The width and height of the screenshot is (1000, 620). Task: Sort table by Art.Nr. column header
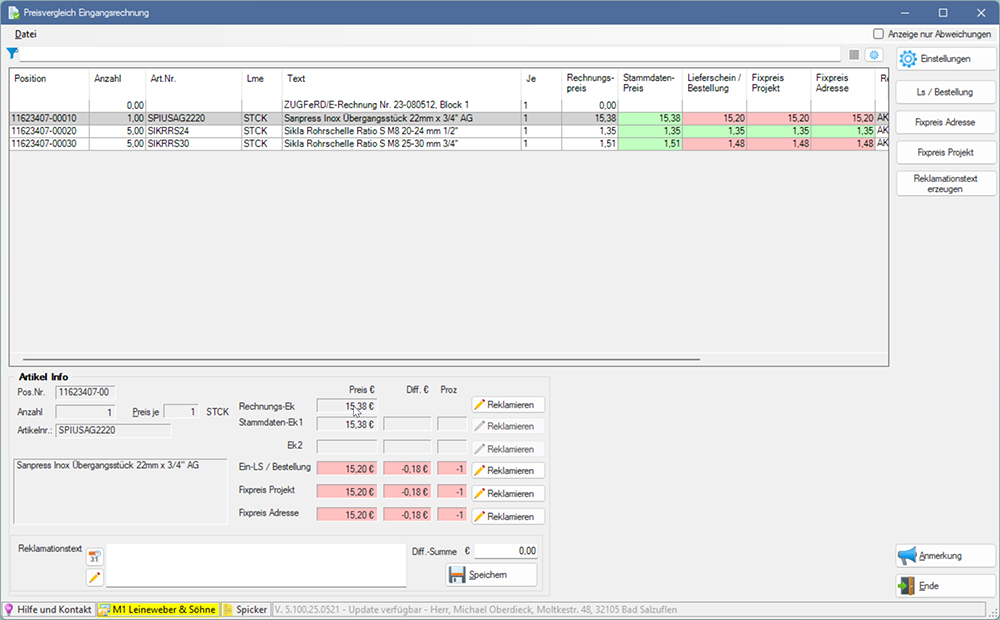[193, 78]
